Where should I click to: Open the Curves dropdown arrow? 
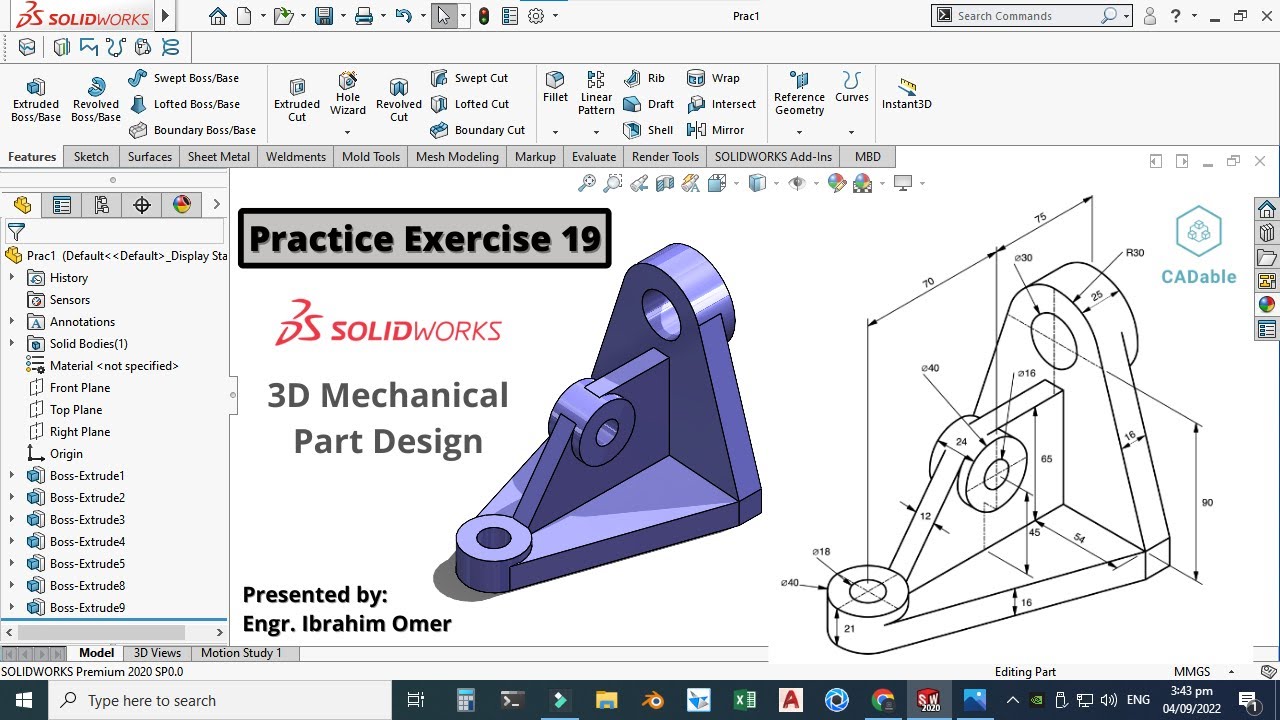[852, 132]
